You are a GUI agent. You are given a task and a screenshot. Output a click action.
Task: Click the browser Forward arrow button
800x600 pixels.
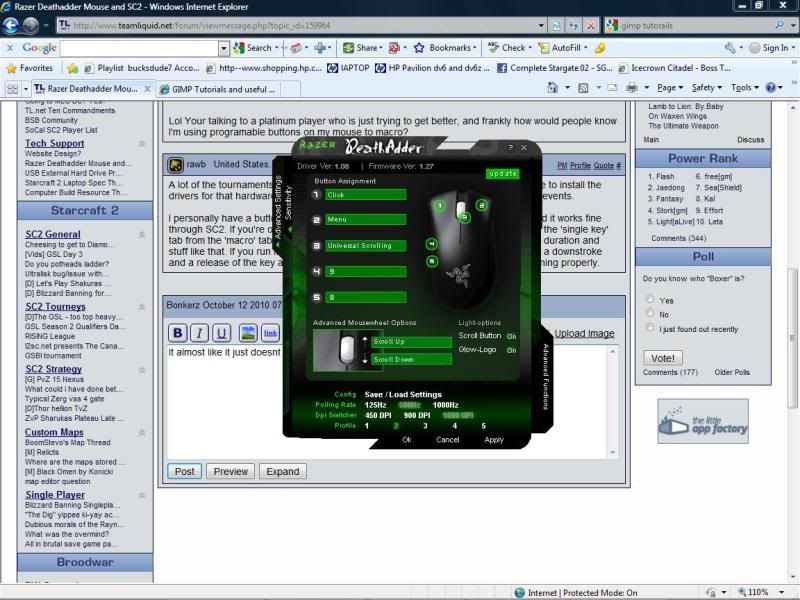(31, 25)
